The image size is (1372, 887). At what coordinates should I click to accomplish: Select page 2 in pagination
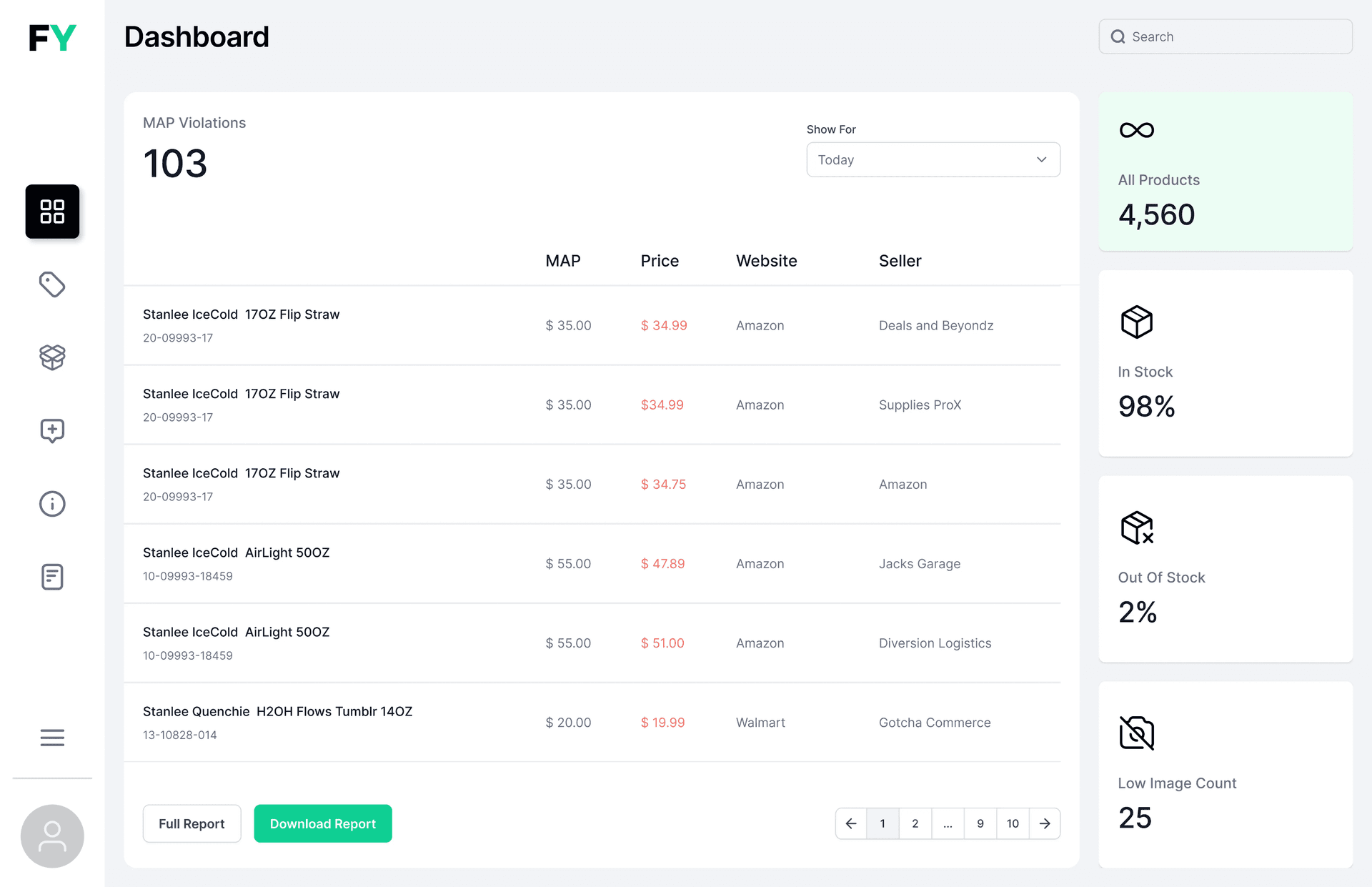[x=915, y=824]
